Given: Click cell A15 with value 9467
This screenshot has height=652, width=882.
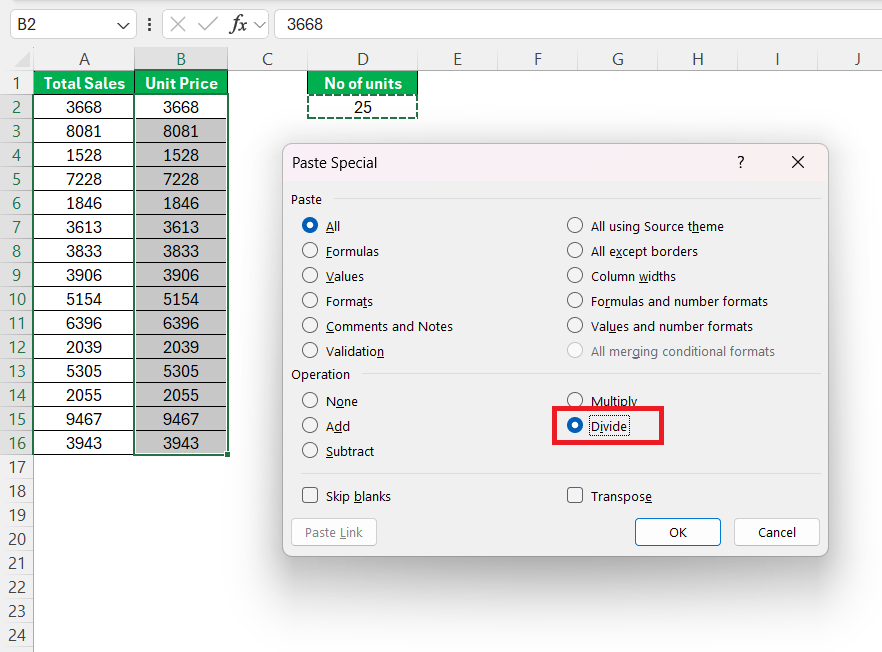Looking at the screenshot, I should click(84, 419).
